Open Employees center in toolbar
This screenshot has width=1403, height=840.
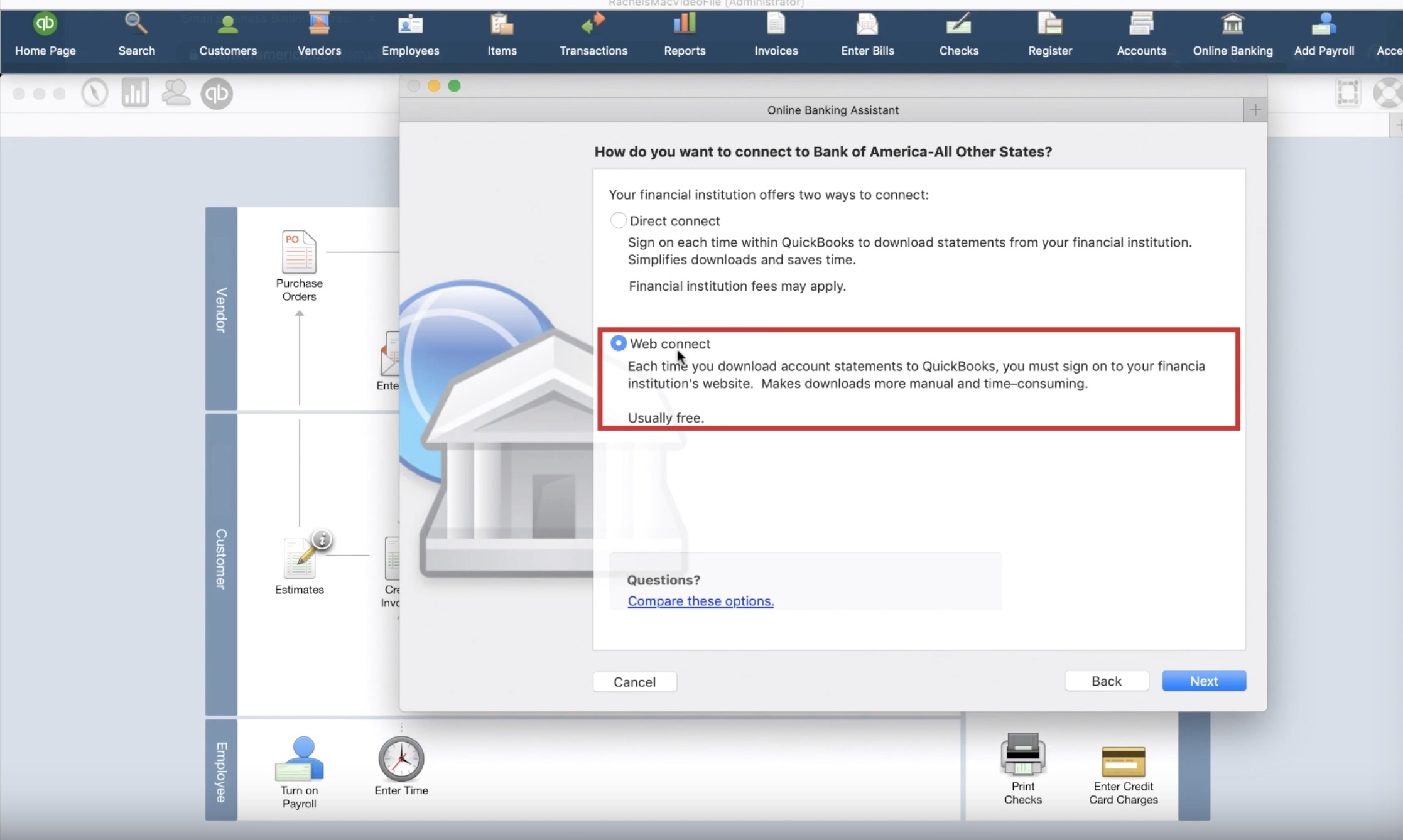[411, 35]
